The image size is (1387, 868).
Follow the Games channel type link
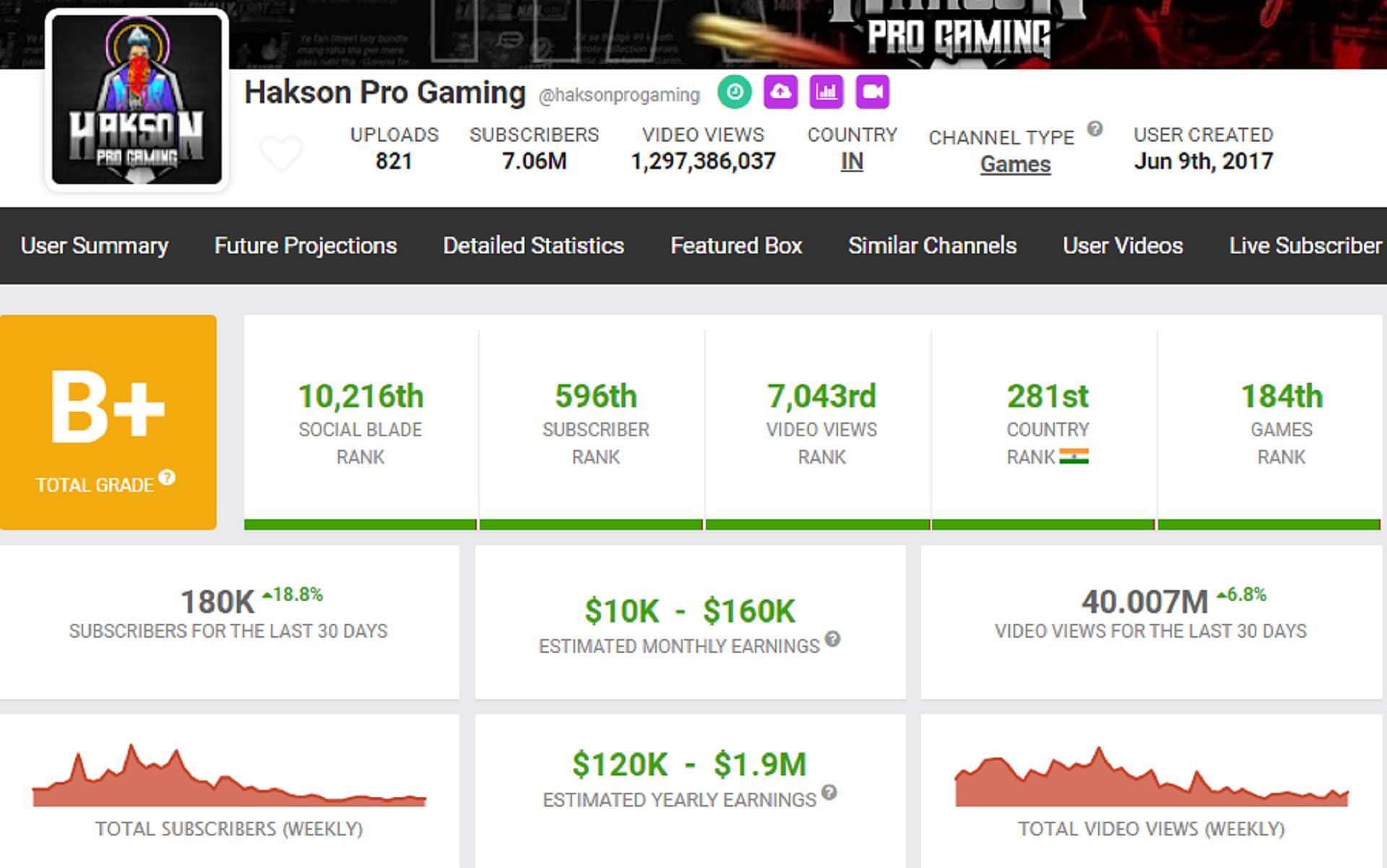click(1016, 165)
